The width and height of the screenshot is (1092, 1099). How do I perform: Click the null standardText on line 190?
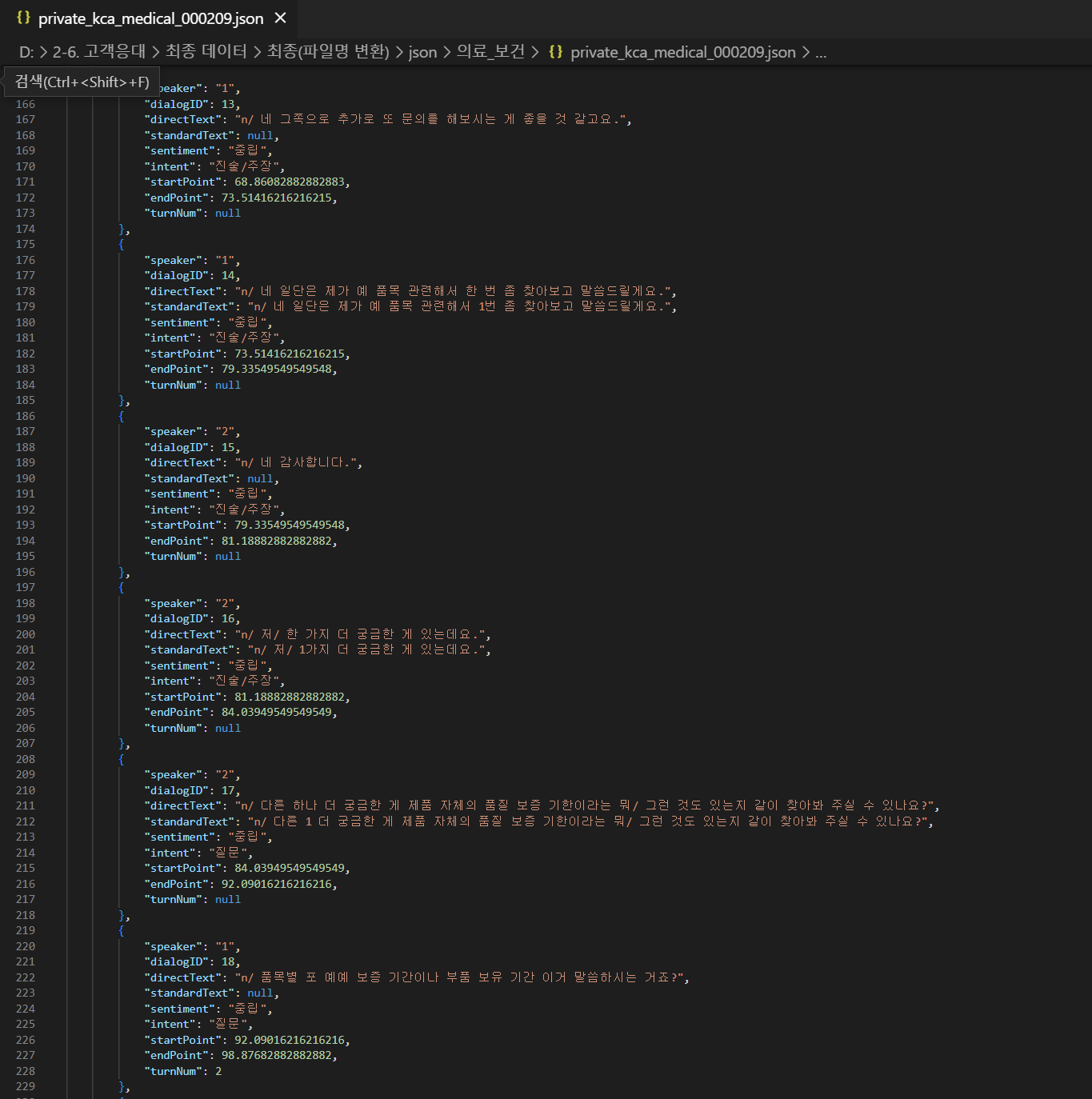point(260,478)
